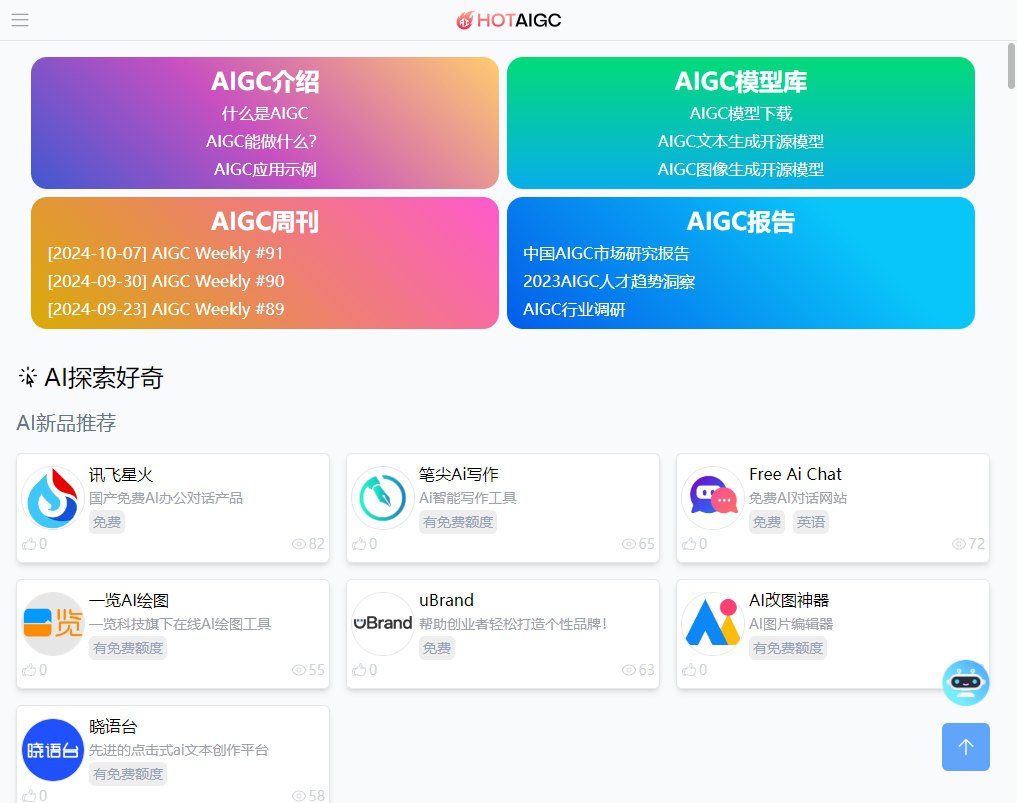Like the 一览AI绘图 card thumbs-up
1017x803 pixels.
[29, 669]
